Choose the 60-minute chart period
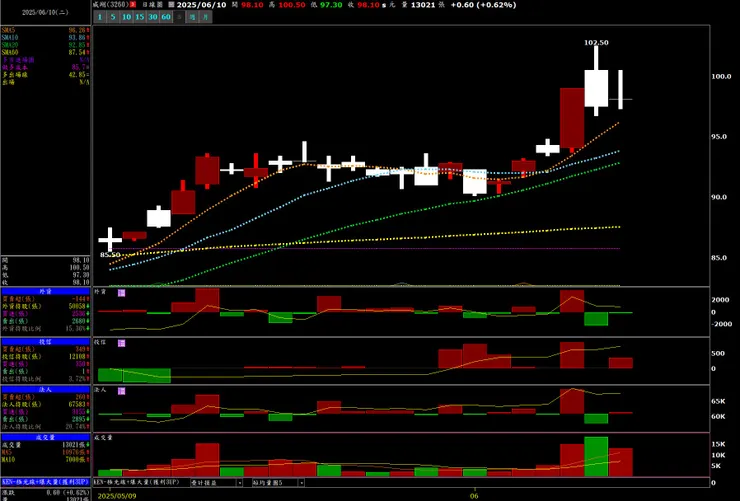 [166, 17]
